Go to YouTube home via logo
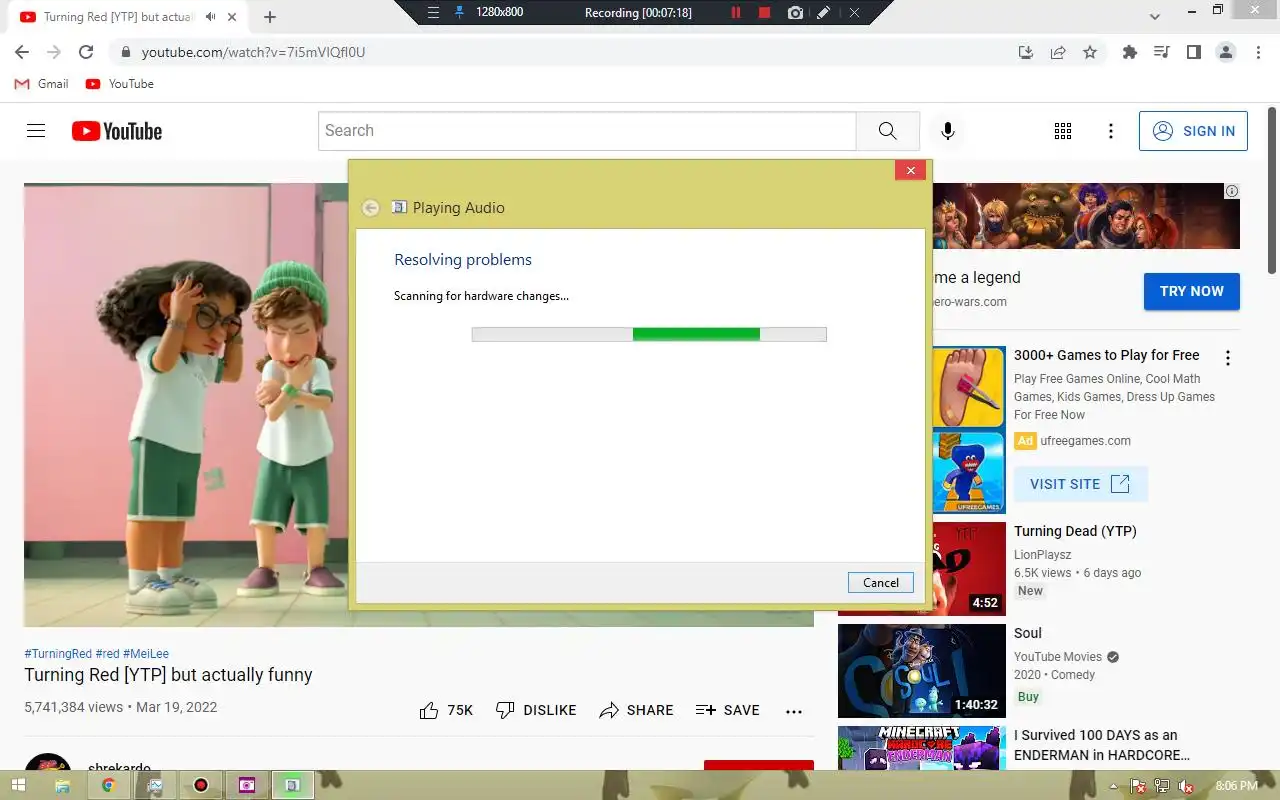Viewport: 1280px width, 800px height. pos(117,131)
